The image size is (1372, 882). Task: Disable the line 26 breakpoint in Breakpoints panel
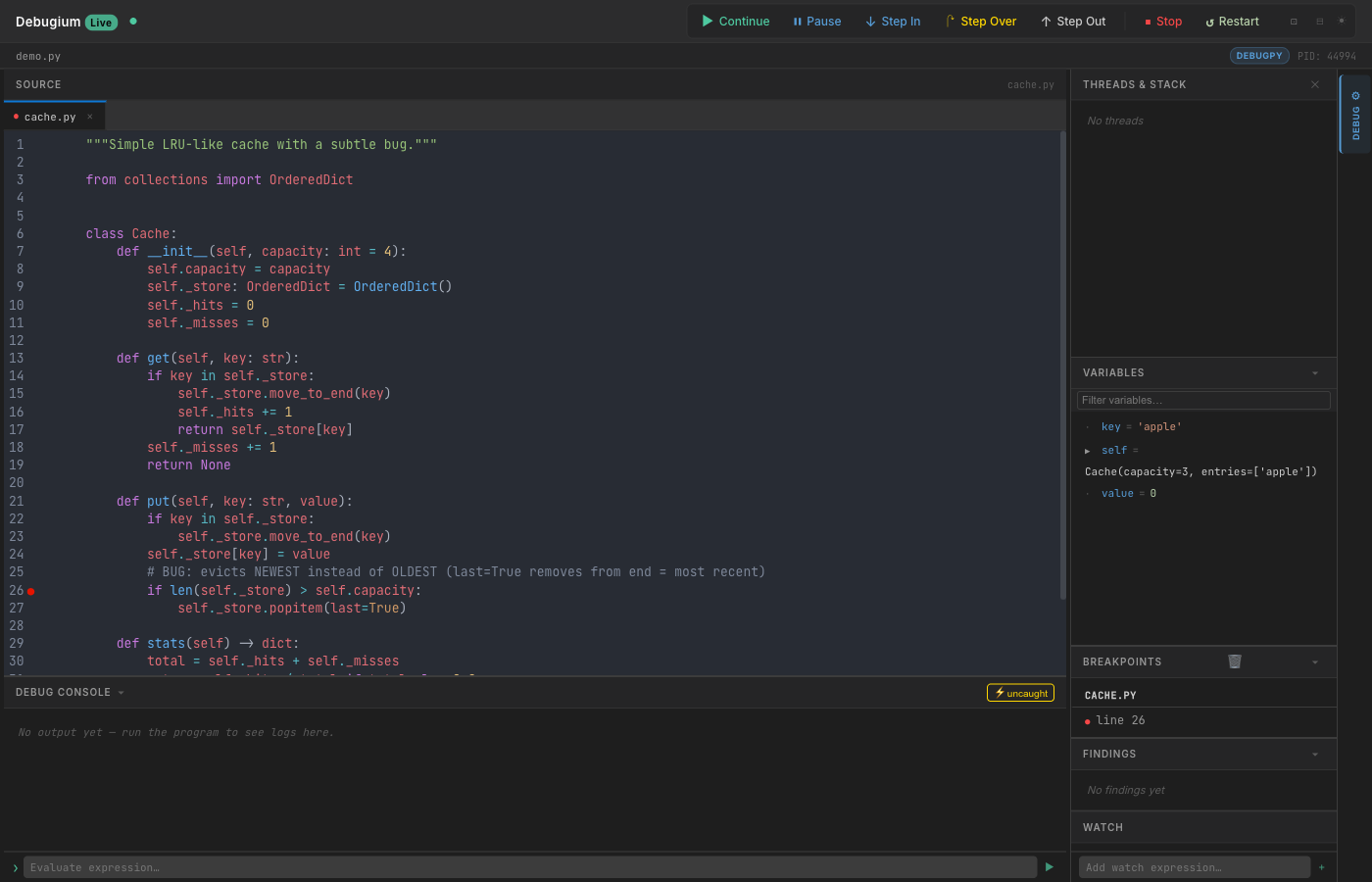point(1089,720)
